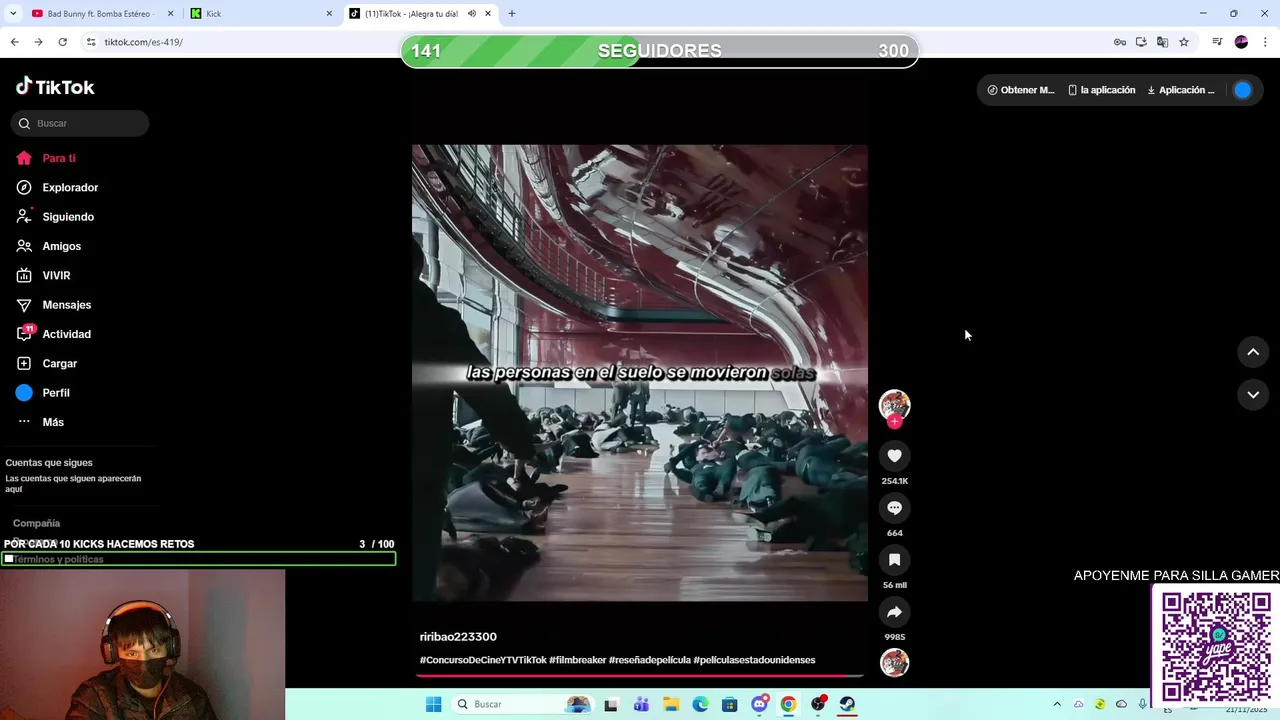
Task: Reload the TikTok page
Action: [x=62, y=42]
